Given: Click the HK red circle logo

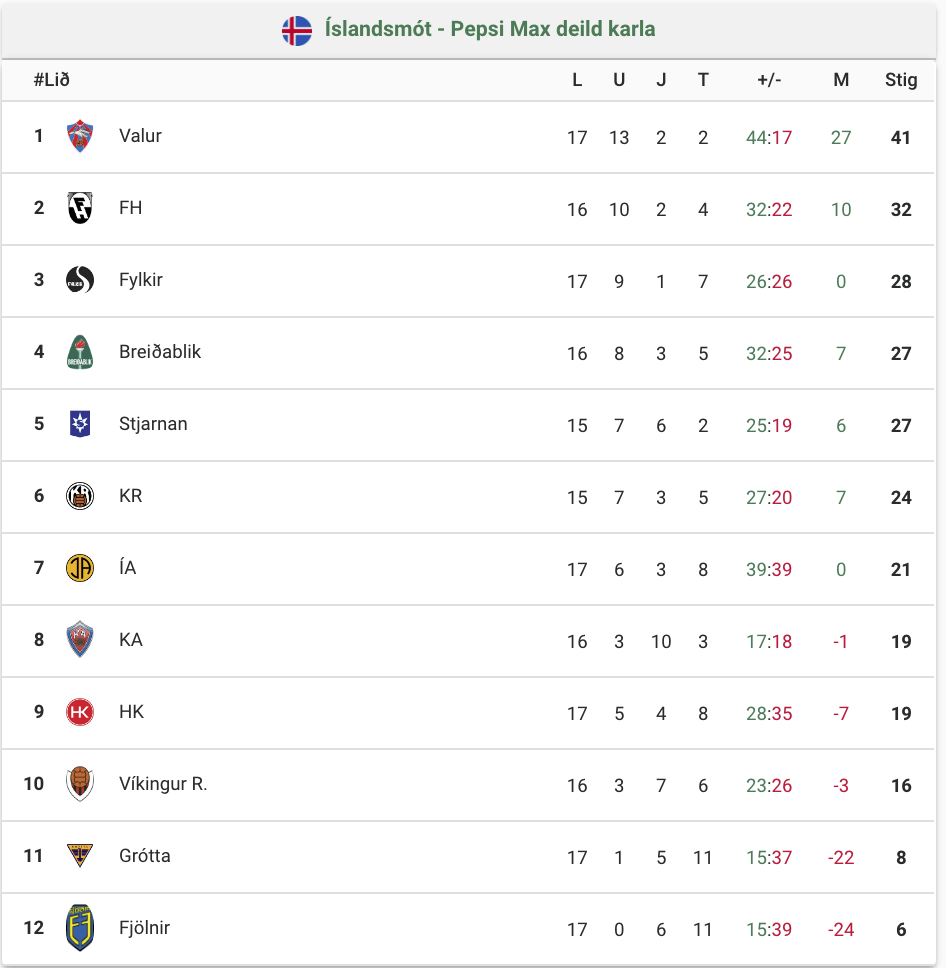Looking at the screenshot, I should pos(80,712).
